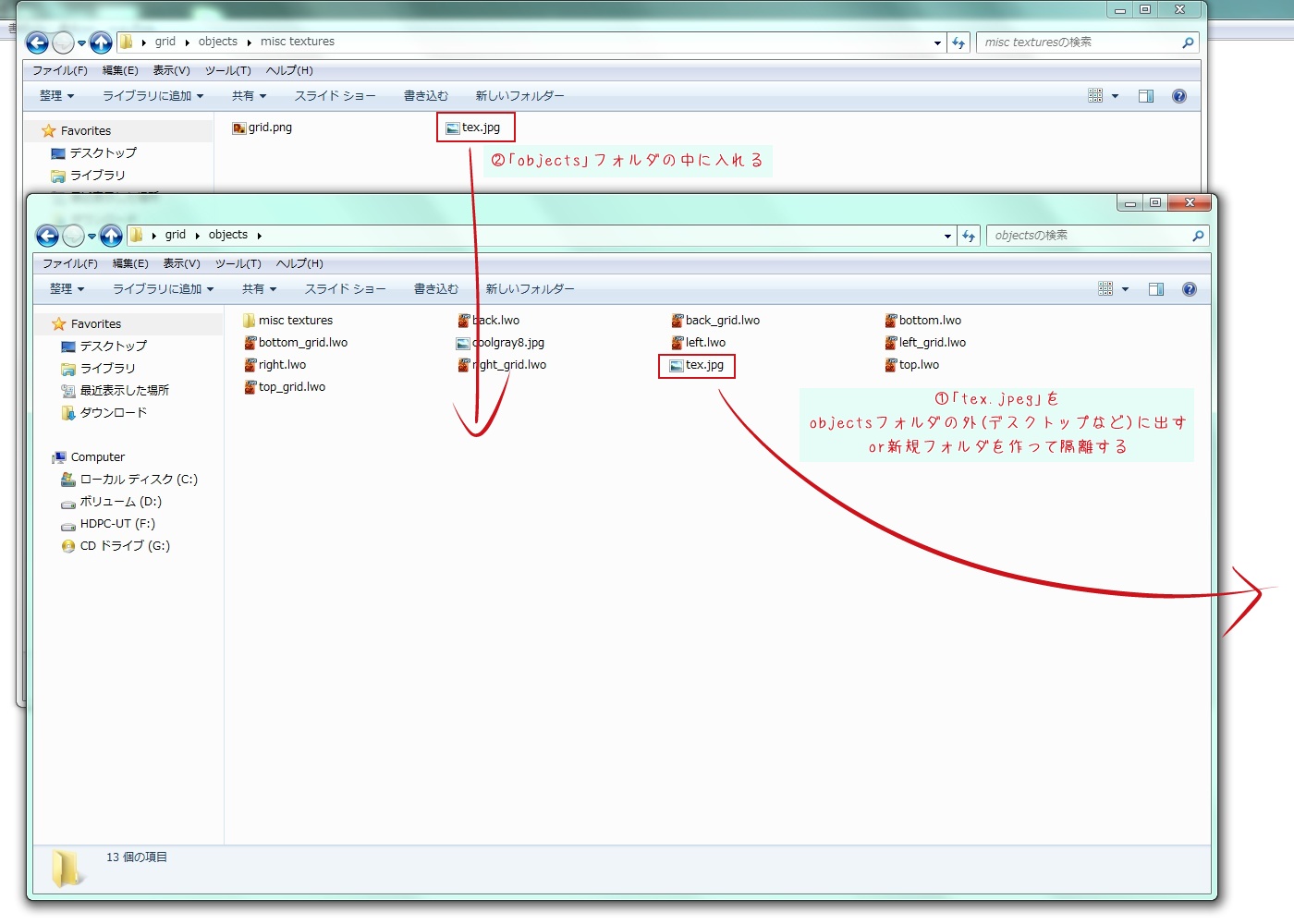Select tex.jpg icon in objects window
Image resolution: width=1294 pixels, height=924 pixels.
pos(677,366)
